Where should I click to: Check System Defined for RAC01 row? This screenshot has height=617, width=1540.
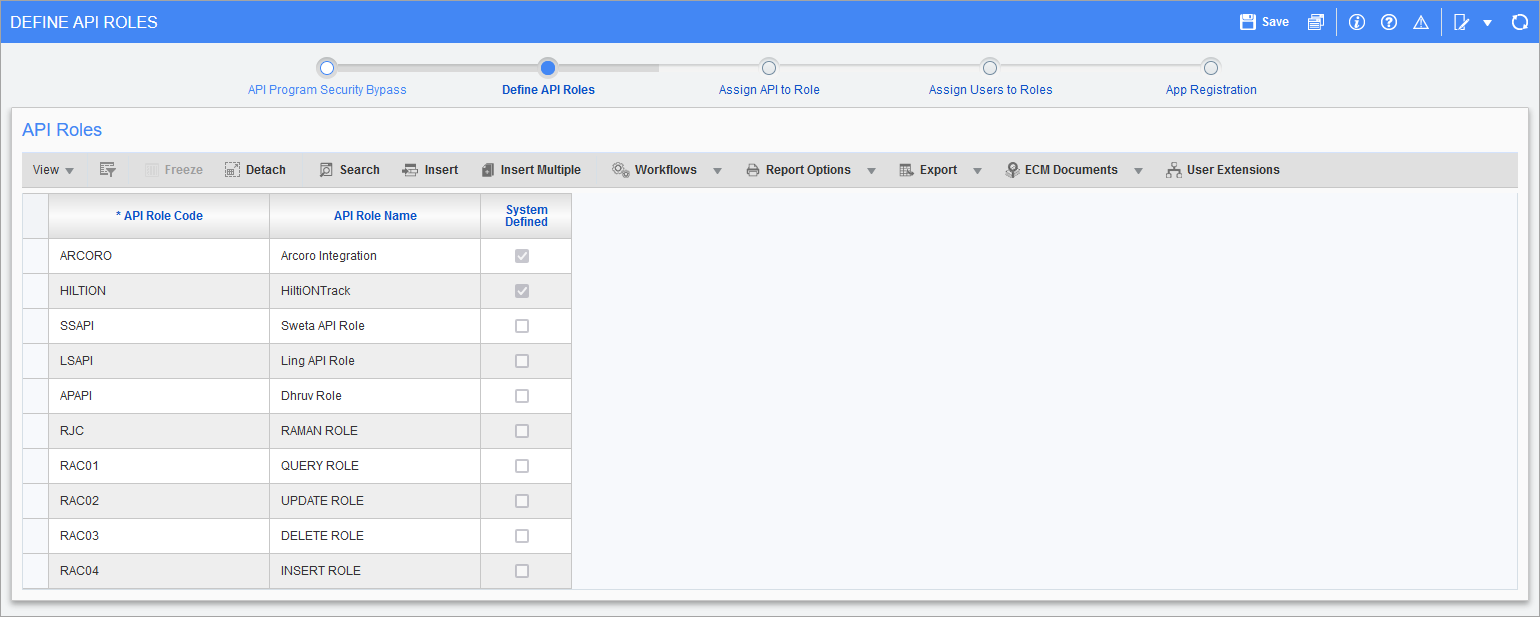pos(522,466)
